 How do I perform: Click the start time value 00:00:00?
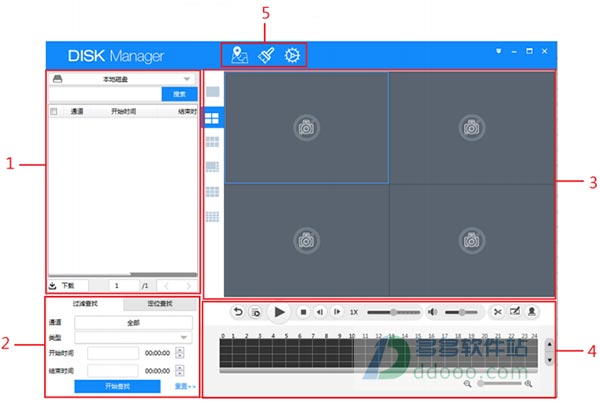point(157,353)
